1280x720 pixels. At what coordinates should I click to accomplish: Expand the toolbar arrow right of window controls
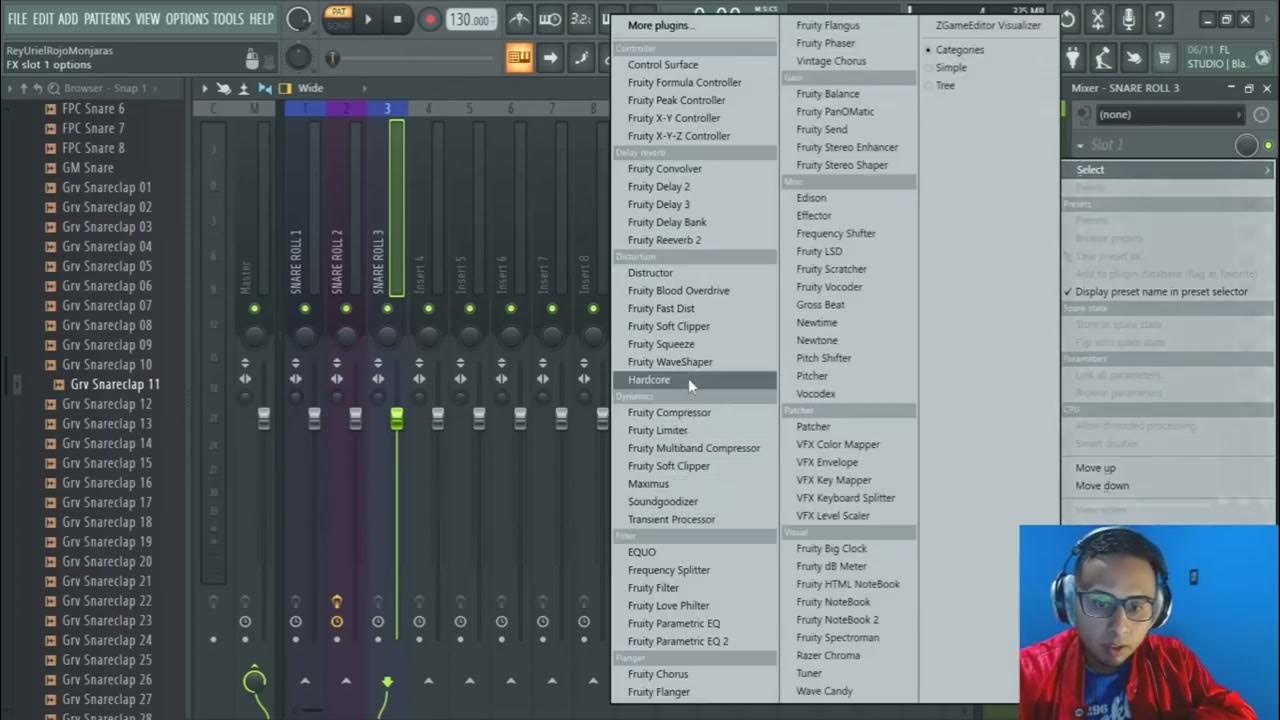pos(1267,19)
